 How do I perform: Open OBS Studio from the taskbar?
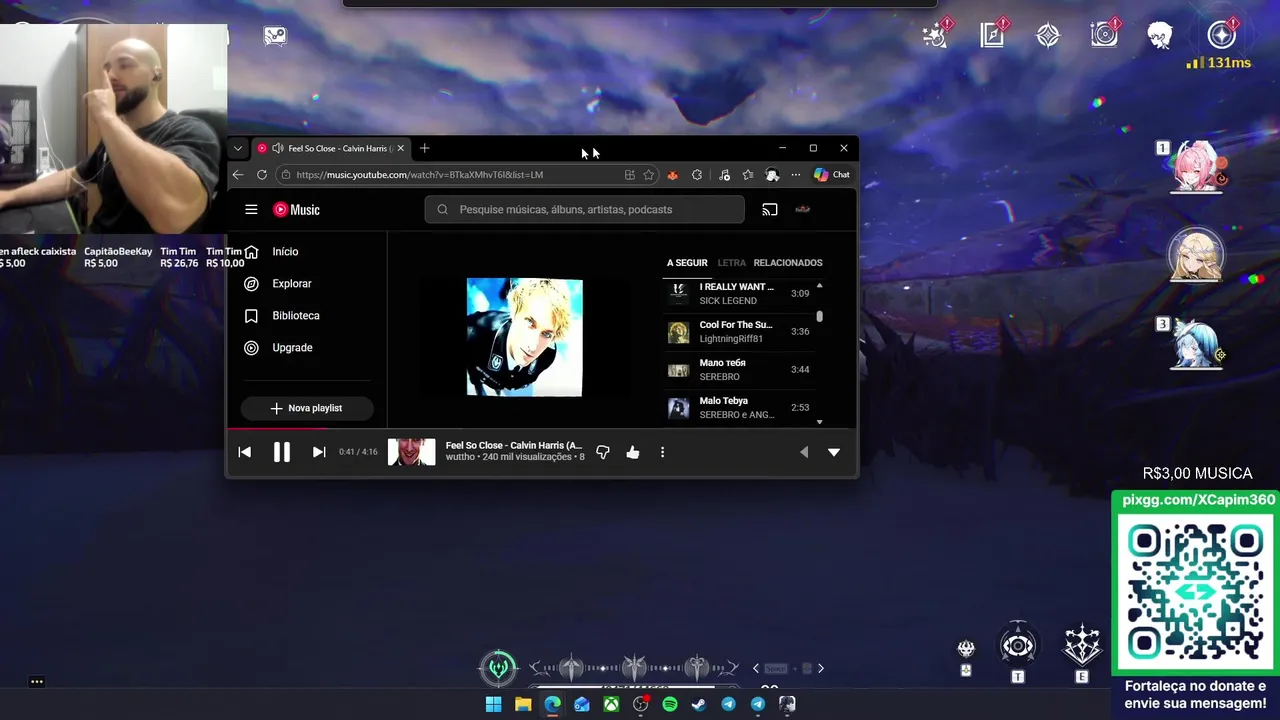(641, 704)
